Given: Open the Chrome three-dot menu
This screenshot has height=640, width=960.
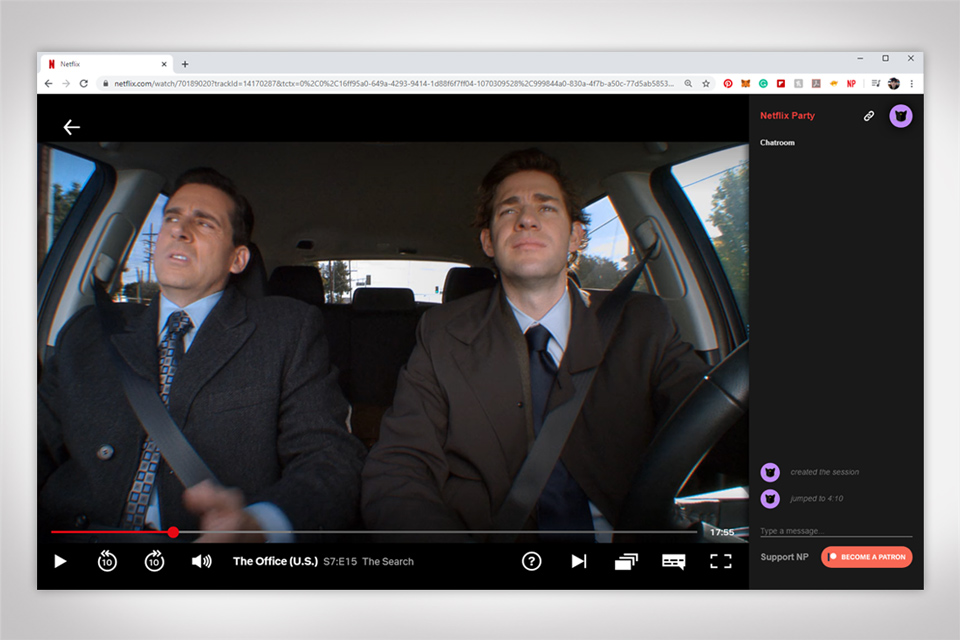Looking at the screenshot, I should [x=912, y=84].
